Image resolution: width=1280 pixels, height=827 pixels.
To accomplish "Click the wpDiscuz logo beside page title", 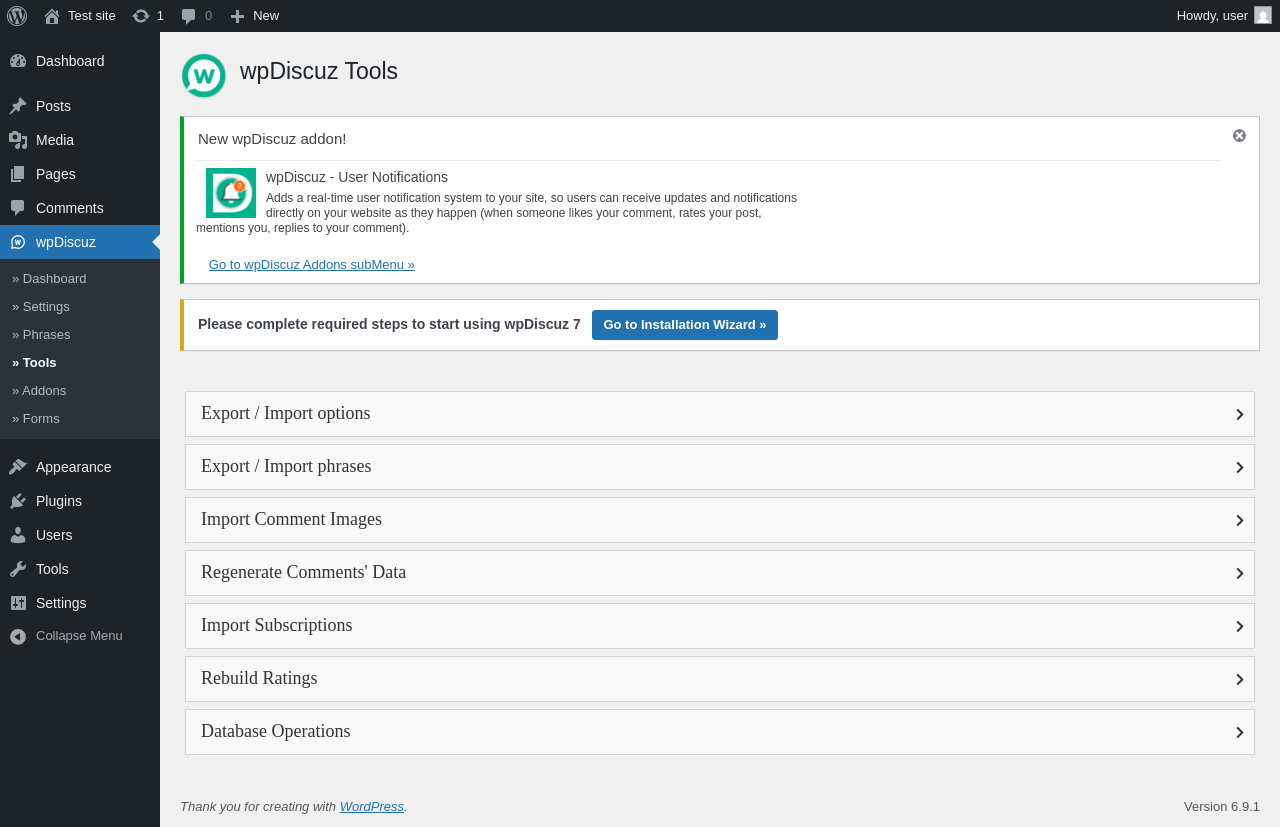I will coord(204,76).
